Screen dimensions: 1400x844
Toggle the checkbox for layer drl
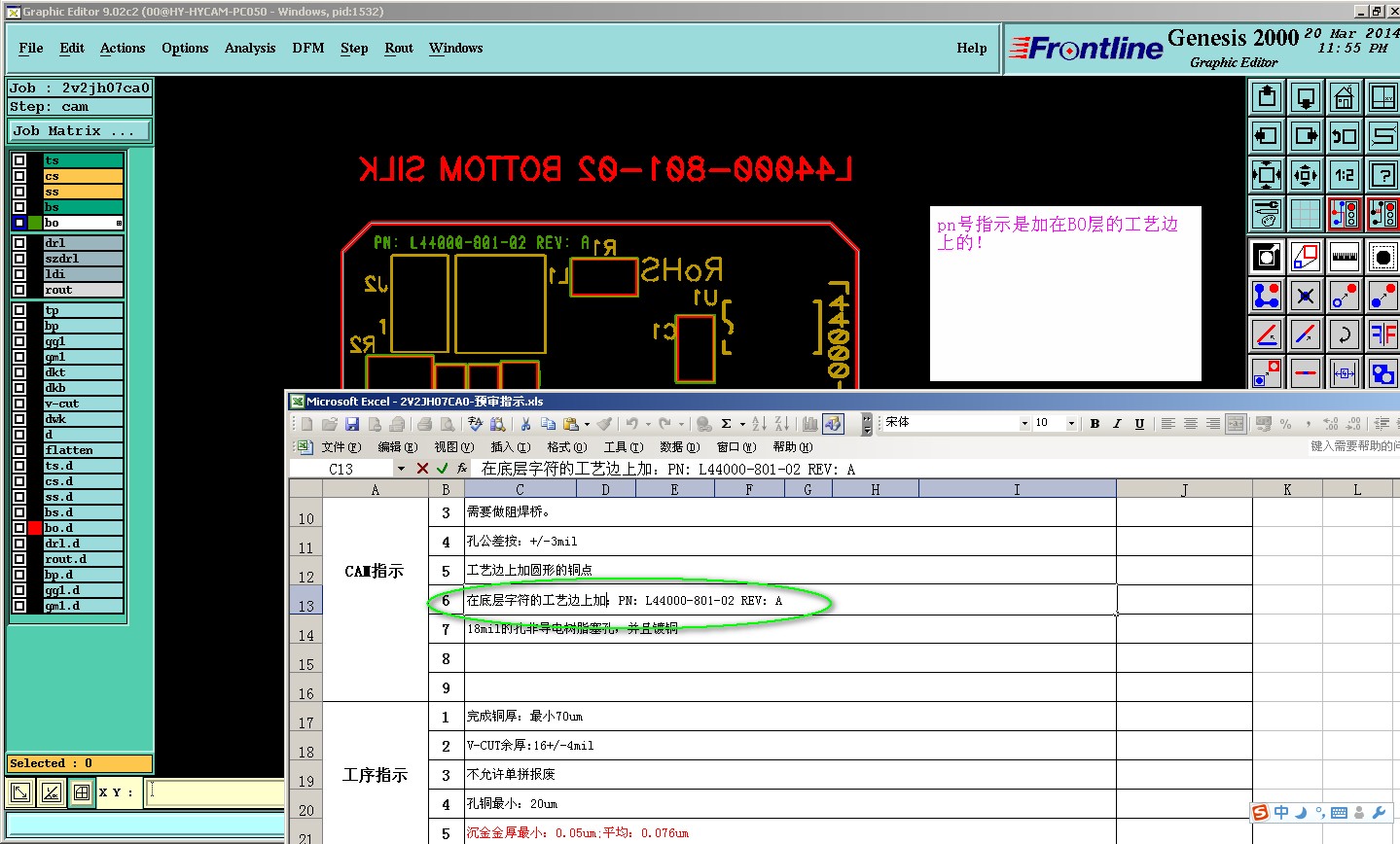[19, 243]
